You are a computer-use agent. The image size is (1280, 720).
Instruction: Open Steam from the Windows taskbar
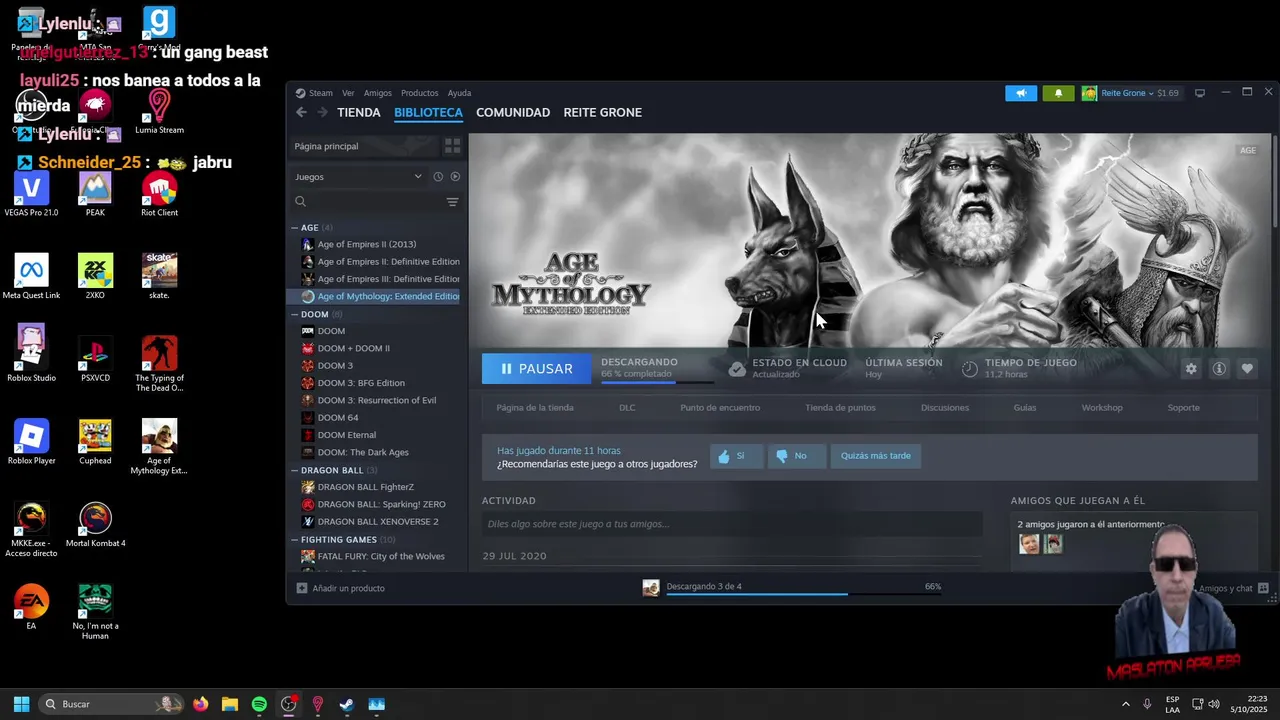pyautogui.click(x=347, y=704)
